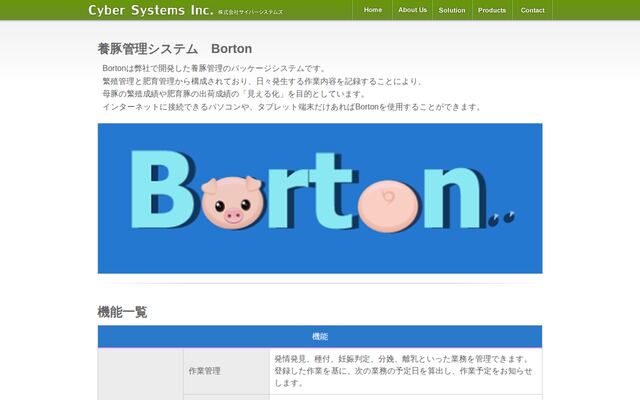Image resolution: width=640 pixels, height=400 pixels.
Task: Open the Contact page
Action: click(x=532, y=10)
